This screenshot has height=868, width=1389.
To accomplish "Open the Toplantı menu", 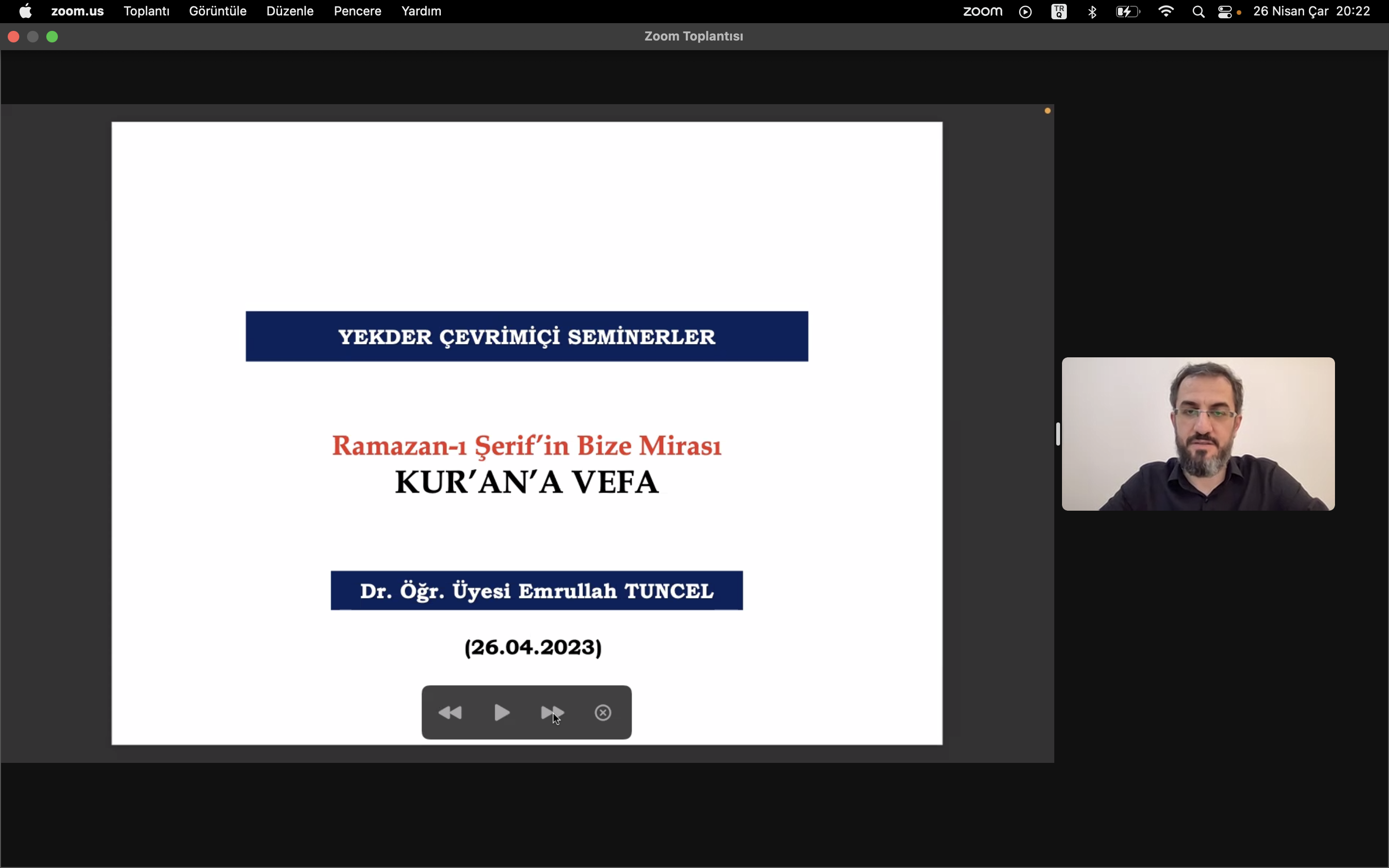I will [146, 12].
